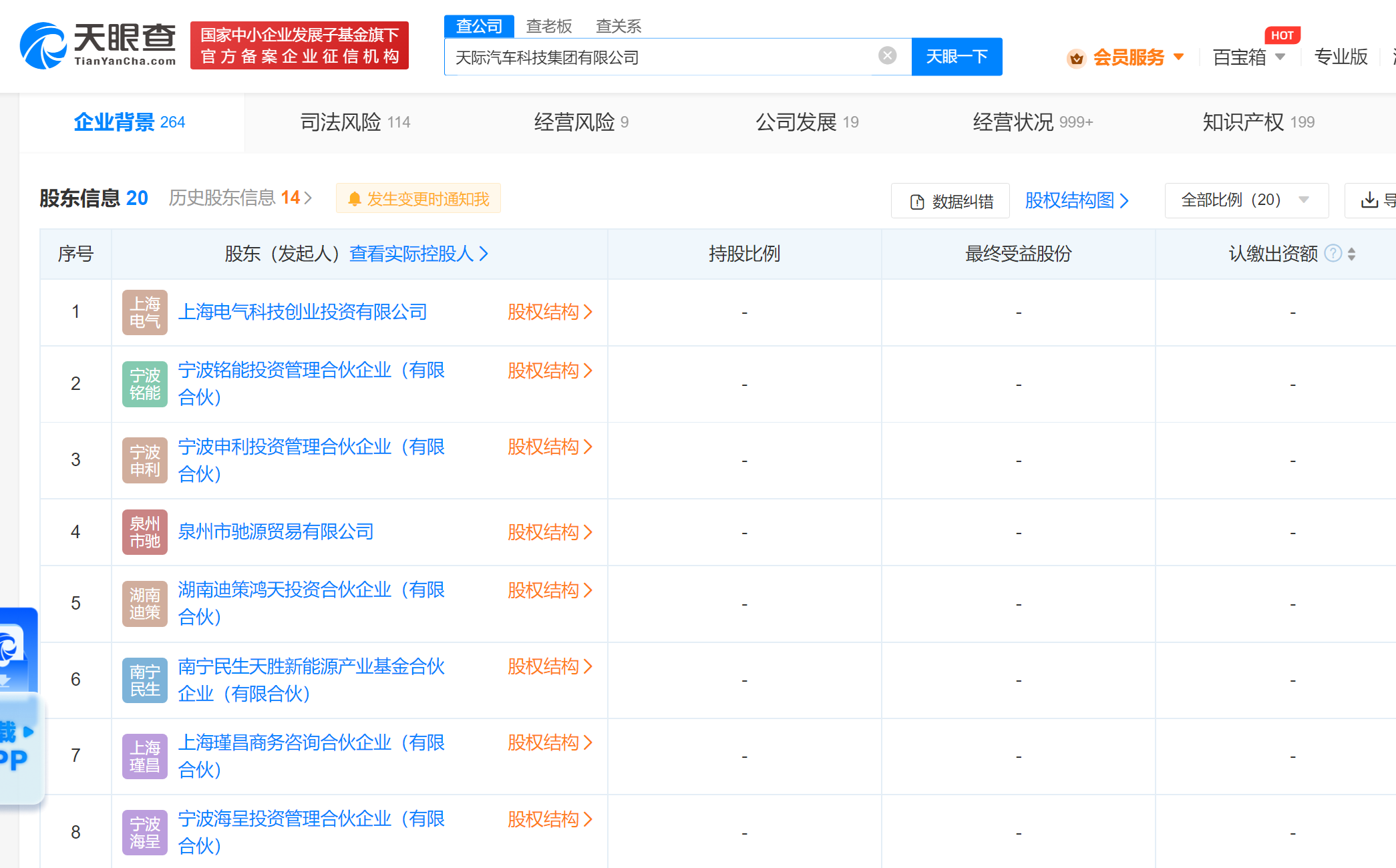
Task: Open 股权结构 for 宁波海呈投资管理
Action: (550, 819)
